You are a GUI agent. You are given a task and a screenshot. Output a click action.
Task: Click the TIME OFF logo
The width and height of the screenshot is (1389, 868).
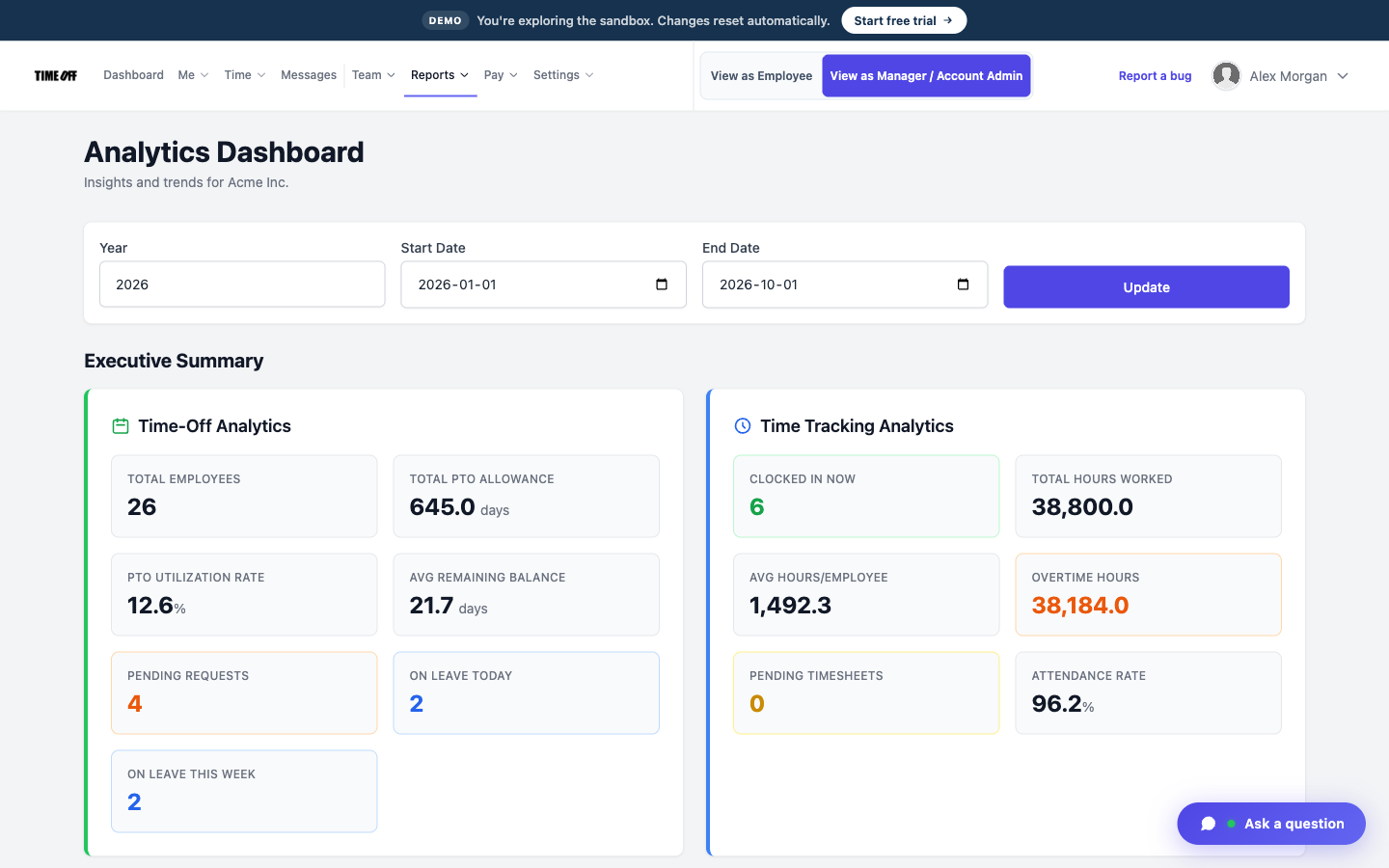[x=56, y=75]
